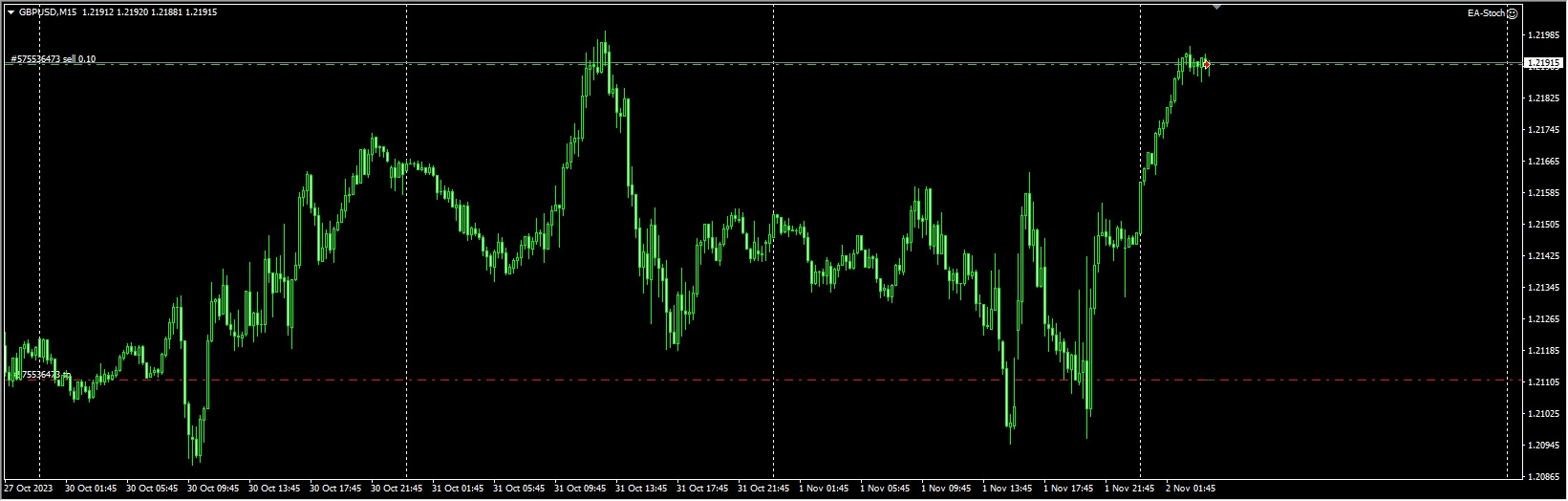The width and height of the screenshot is (1568, 501).
Task: Click the 1 Nov 09:45 time axis label
Action: click(945, 489)
